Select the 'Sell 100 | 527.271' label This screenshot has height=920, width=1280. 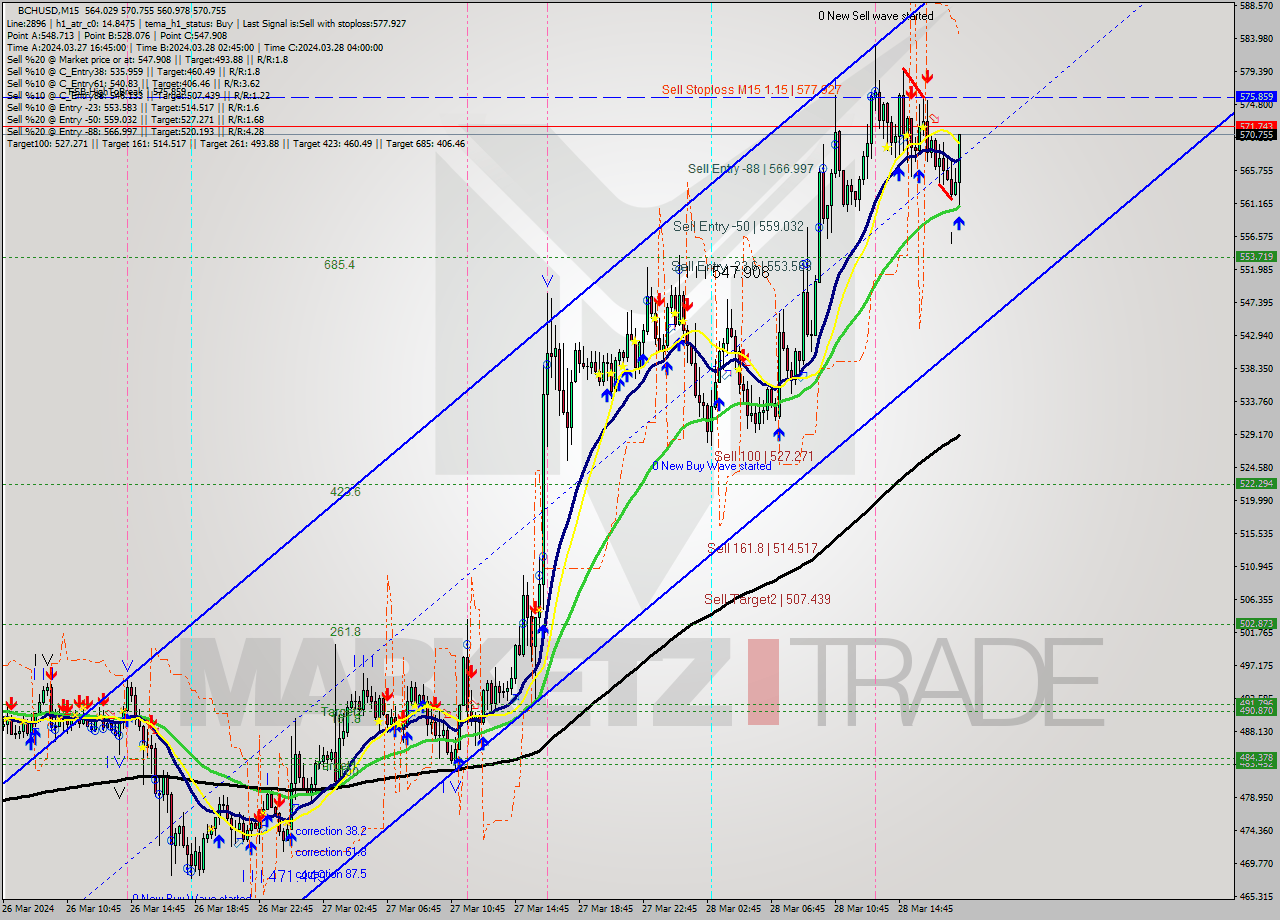(x=764, y=457)
